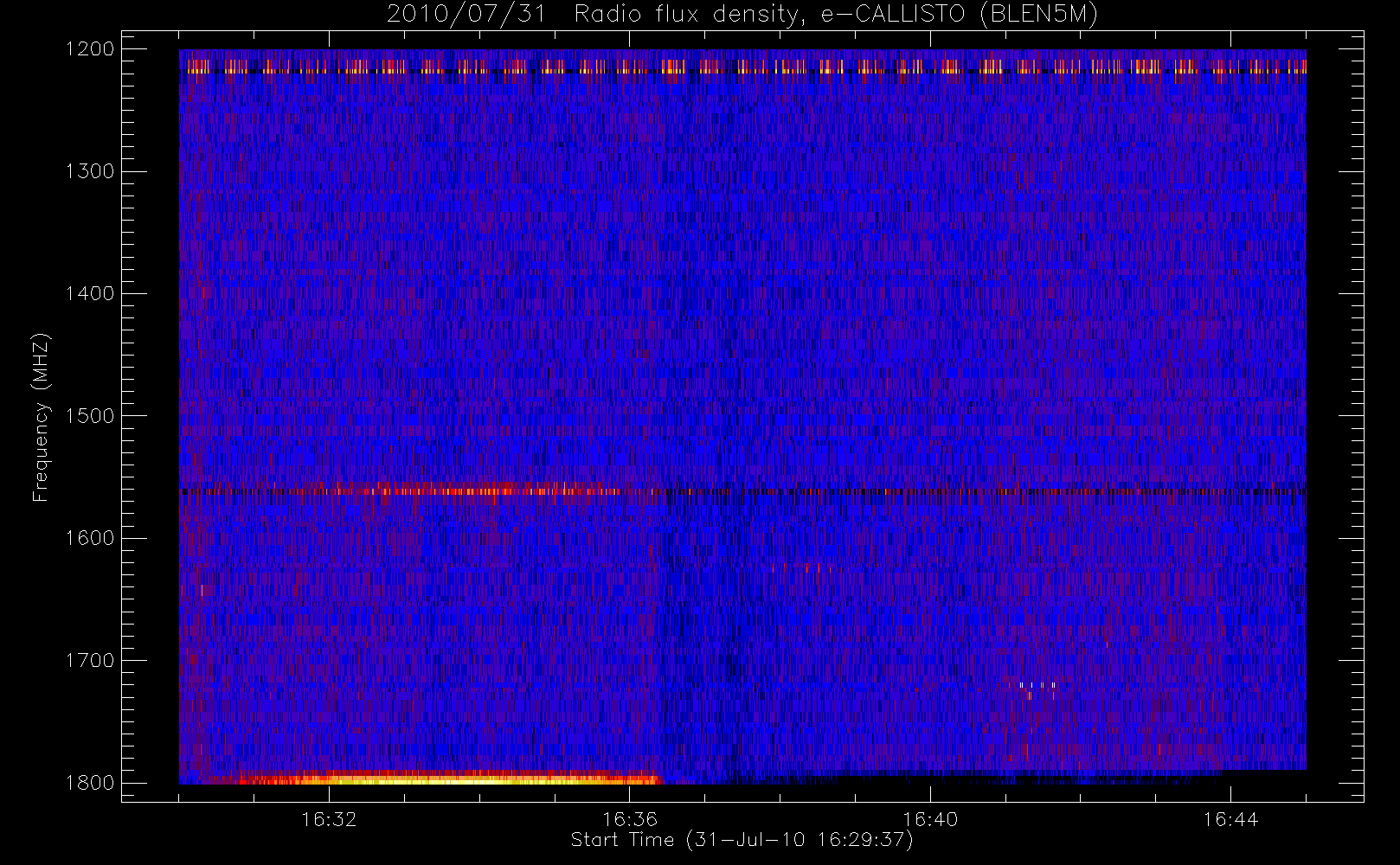Screen dimensions: 1400x865
Task: Click the '1200' frequency axis label
Action: pos(90,49)
